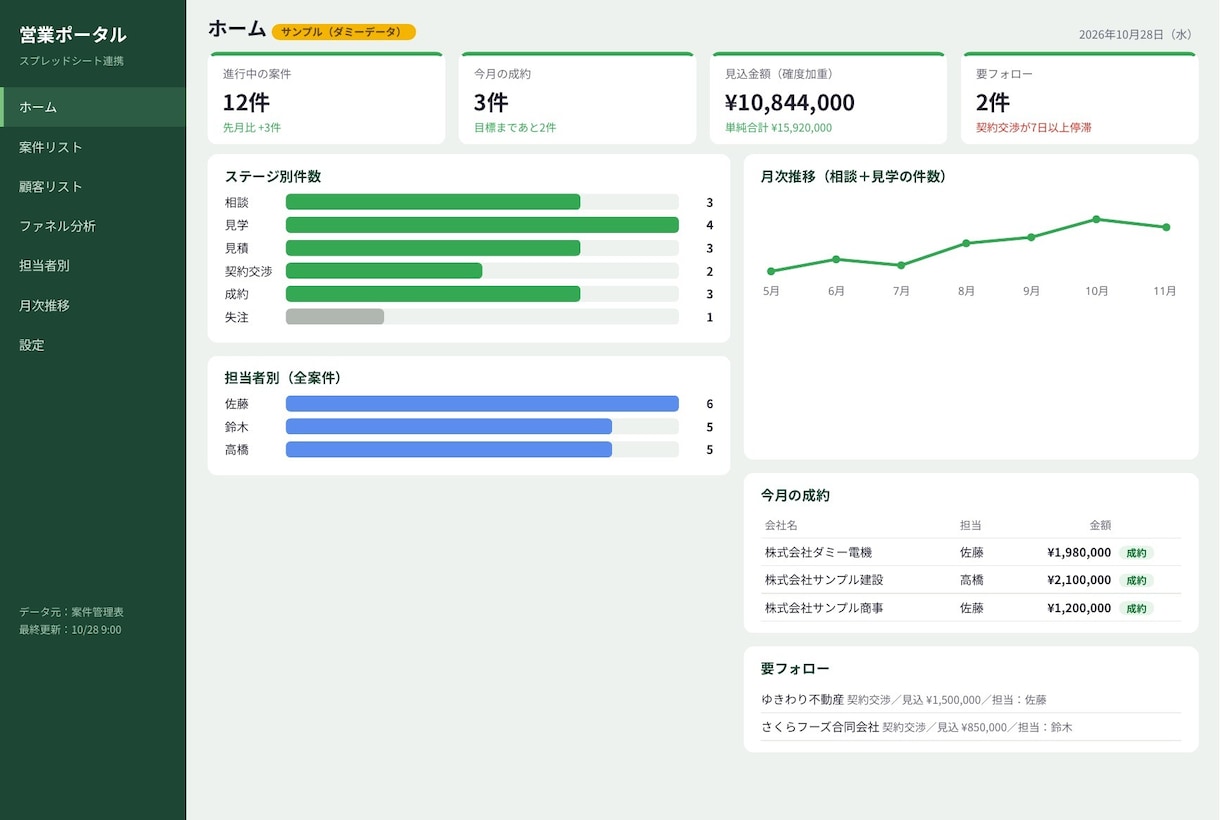The image size is (1220, 820).
Task: Click 高橋 in 今月の成約 table
Action: point(972,580)
